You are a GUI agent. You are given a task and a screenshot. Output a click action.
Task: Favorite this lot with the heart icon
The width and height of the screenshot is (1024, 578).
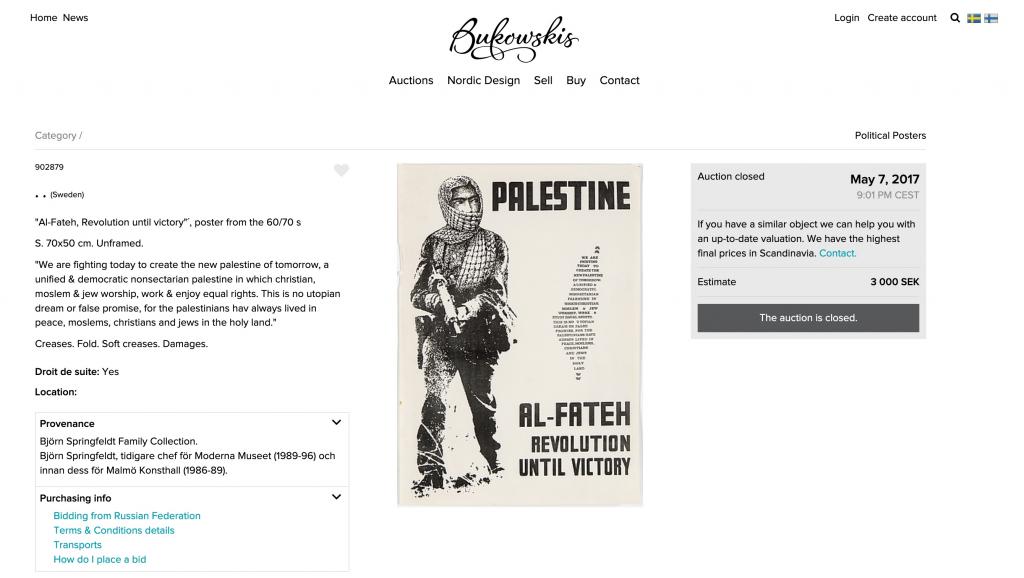(342, 170)
